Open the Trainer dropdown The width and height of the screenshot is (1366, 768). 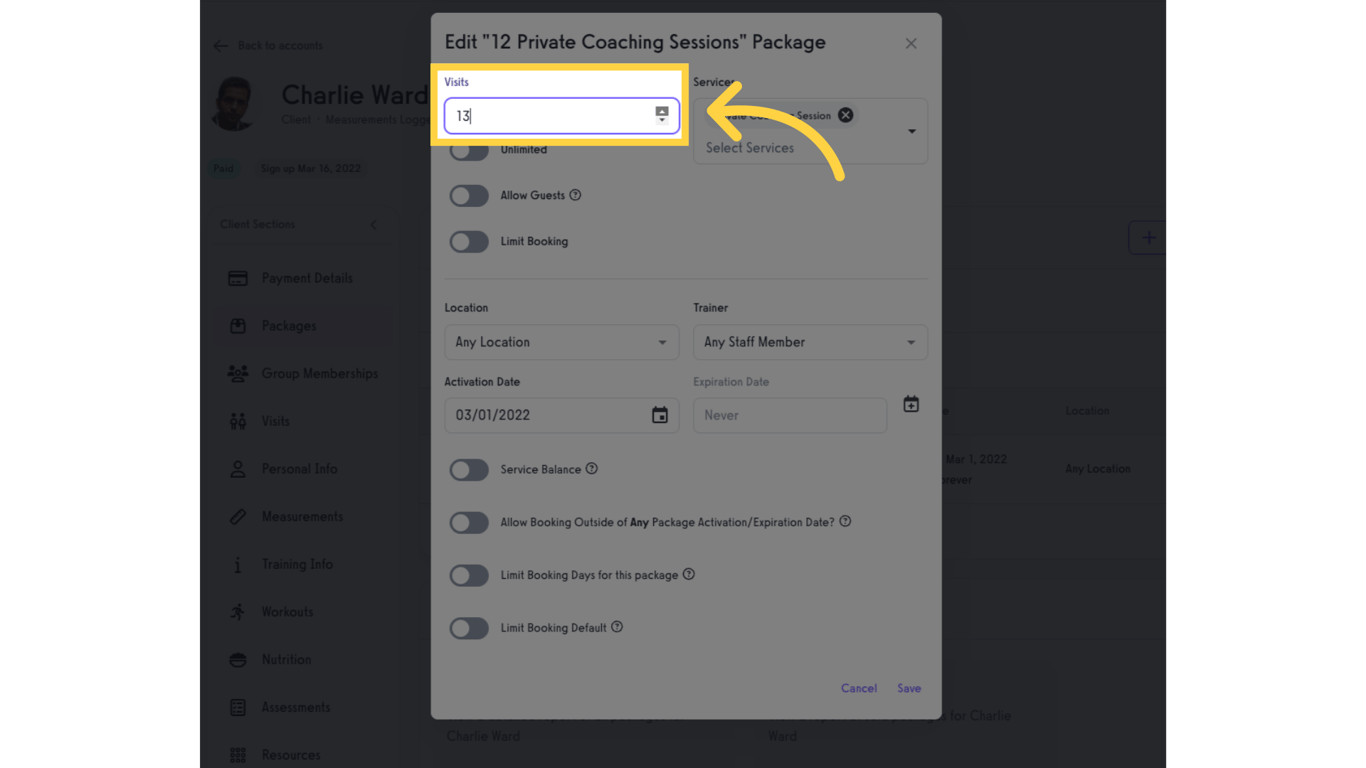tap(810, 342)
